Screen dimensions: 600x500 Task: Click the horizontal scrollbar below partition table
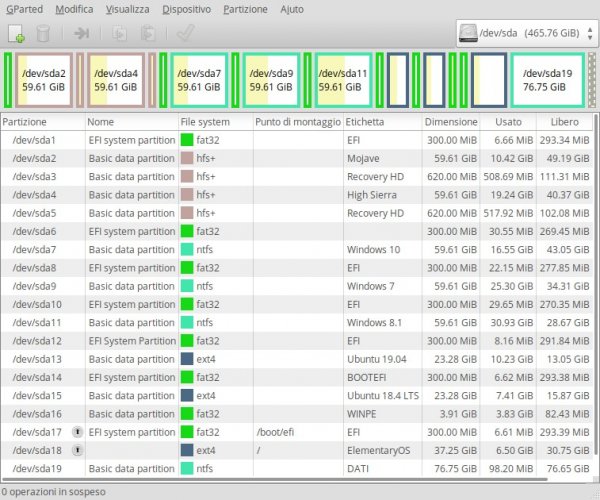tap(275, 479)
